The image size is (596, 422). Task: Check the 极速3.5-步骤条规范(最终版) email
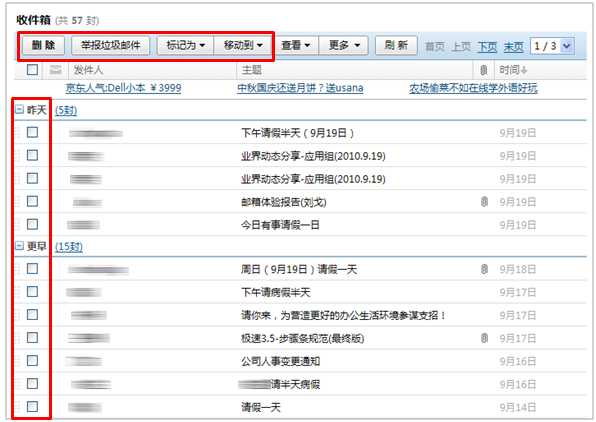32,338
